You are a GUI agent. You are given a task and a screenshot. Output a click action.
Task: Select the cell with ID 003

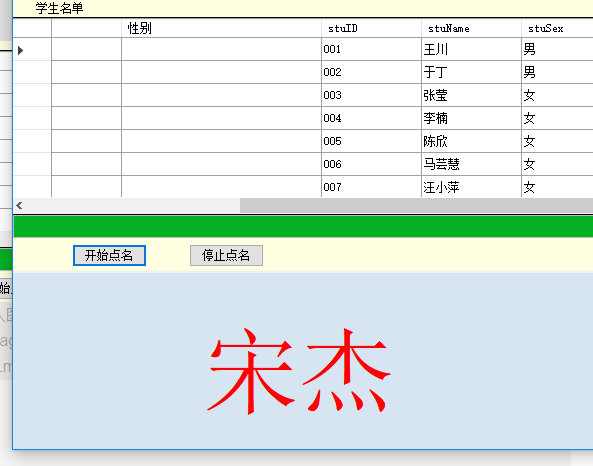click(371, 95)
